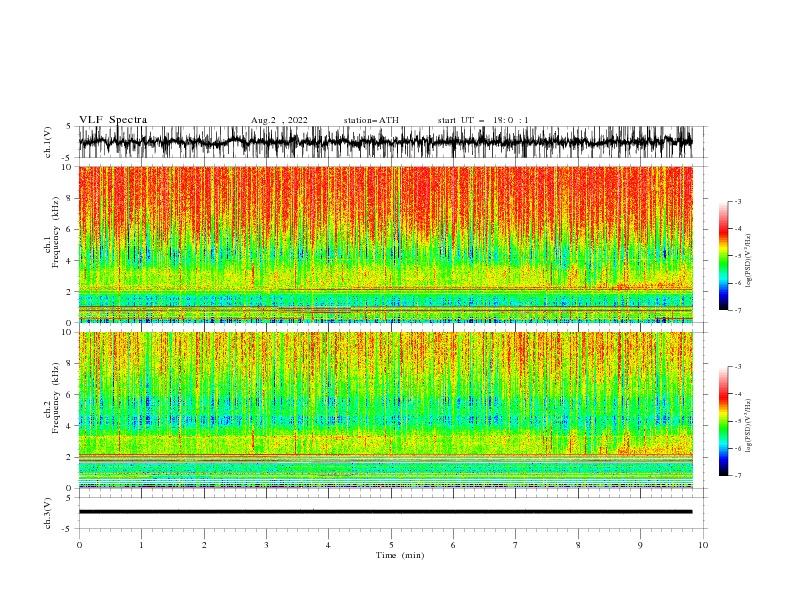Viewport: 792px width, 612px height.
Task: Click the ch.1 color scale bar
Action: [723, 255]
